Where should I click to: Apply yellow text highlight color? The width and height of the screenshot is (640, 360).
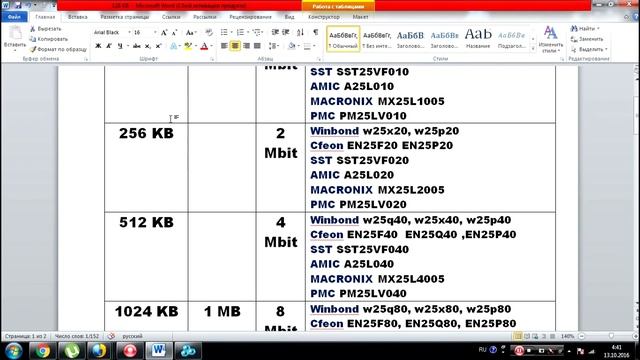(x=187, y=46)
